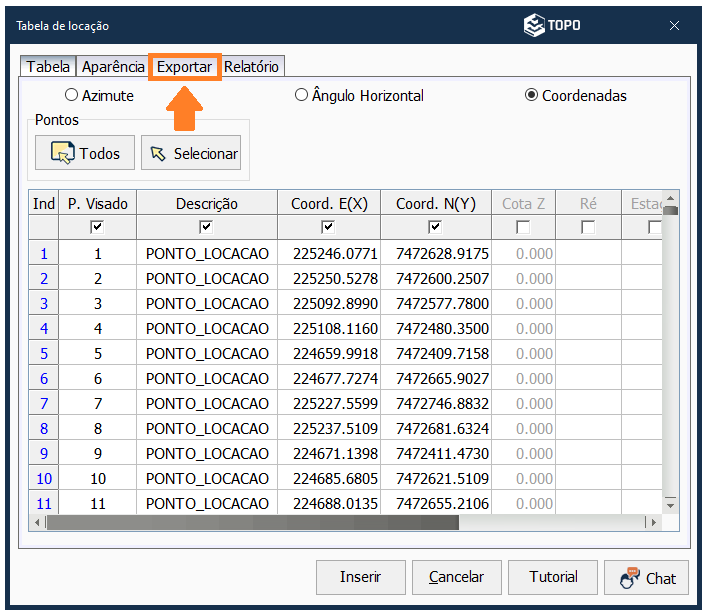Open the Relatório tab
This screenshot has width=704, height=616.
pyautogui.click(x=251, y=67)
